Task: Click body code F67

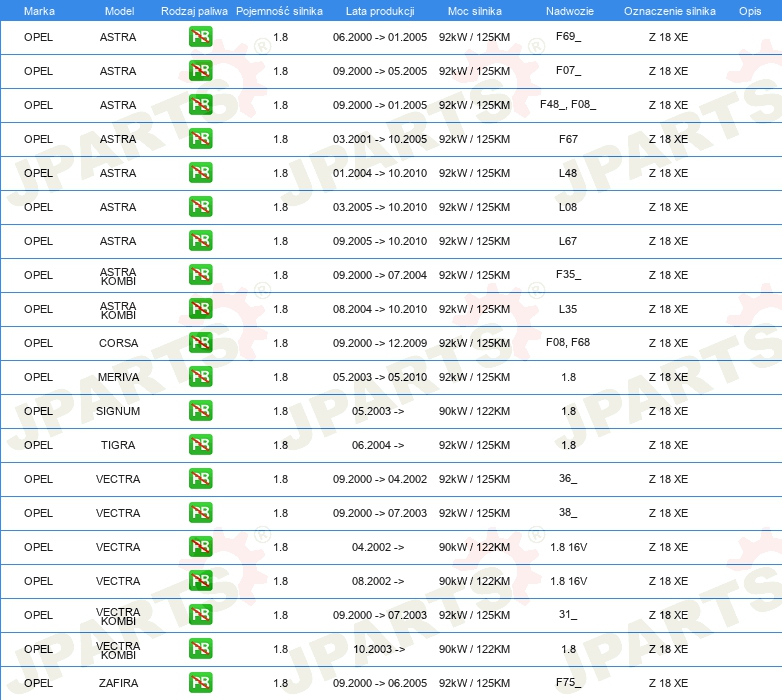Action: tap(568, 139)
